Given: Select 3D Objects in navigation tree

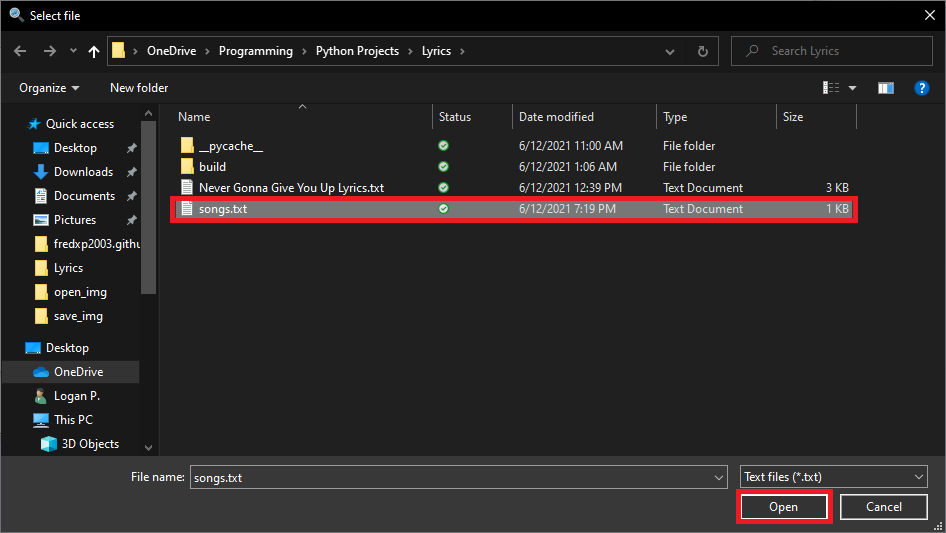Looking at the screenshot, I should click(x=90, y=444).
